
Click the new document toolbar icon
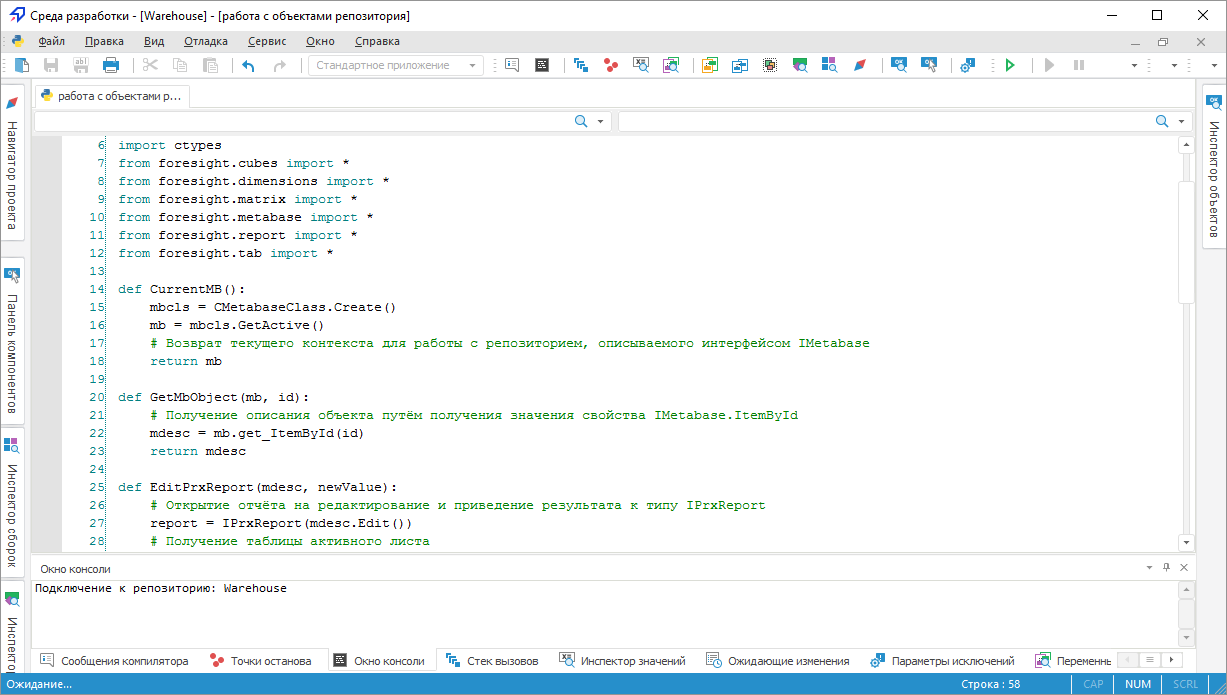22,65
